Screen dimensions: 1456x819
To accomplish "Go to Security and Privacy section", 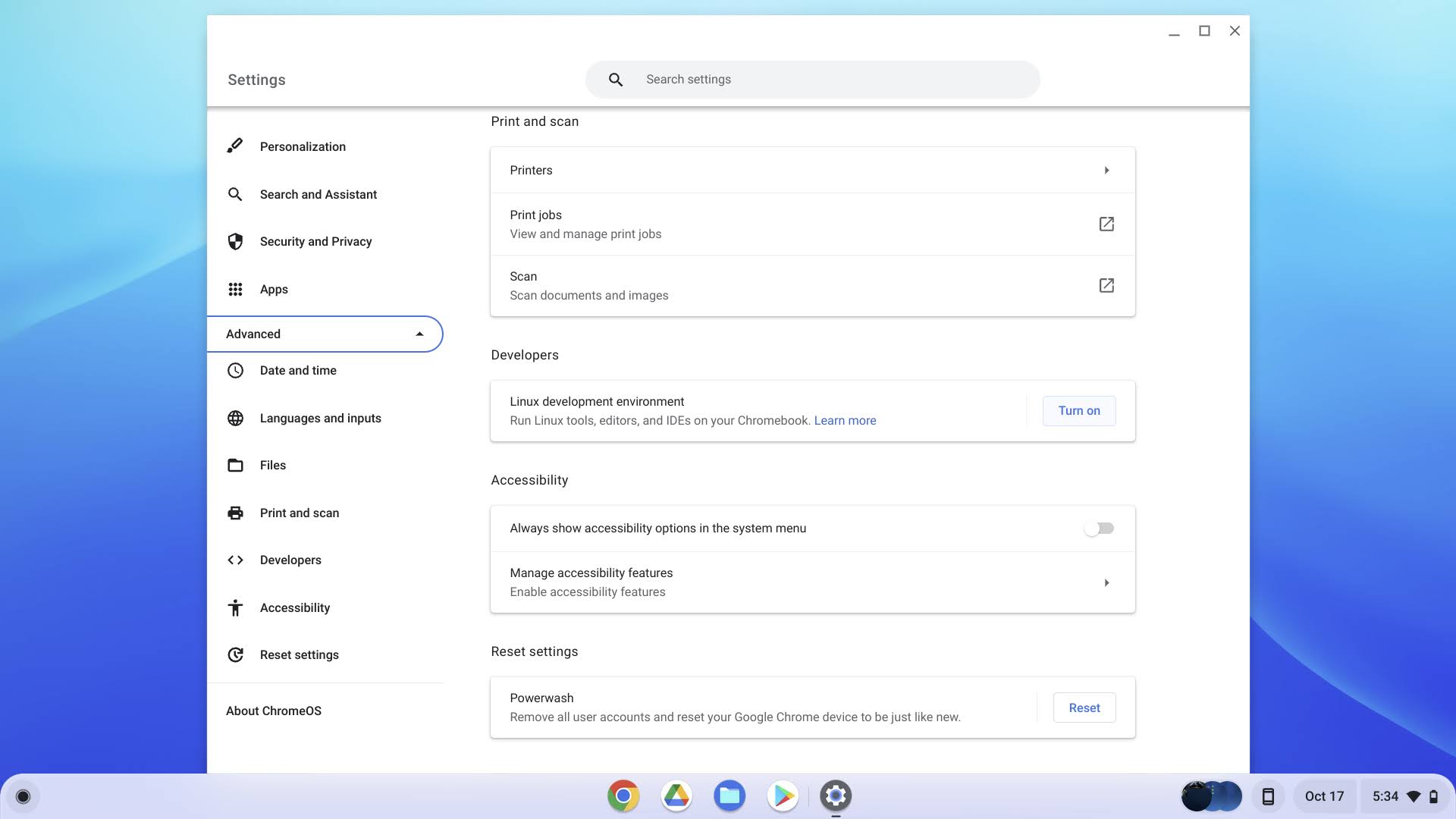I will tap(325, 241).
